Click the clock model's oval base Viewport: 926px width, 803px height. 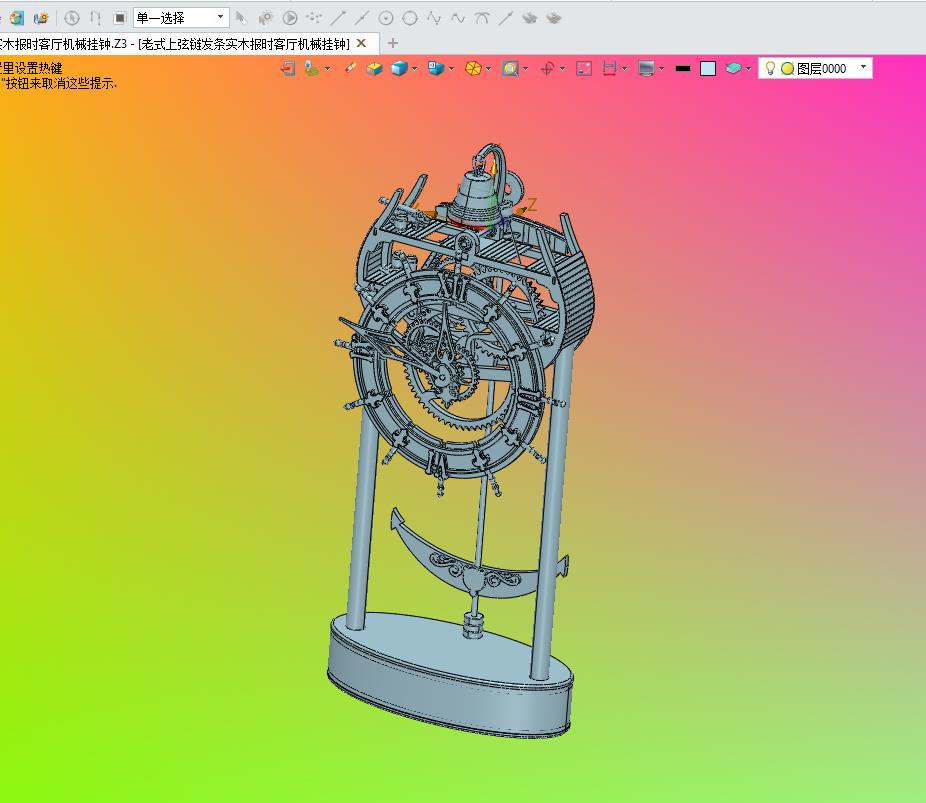pyautogui.click(x=449, y=676)
